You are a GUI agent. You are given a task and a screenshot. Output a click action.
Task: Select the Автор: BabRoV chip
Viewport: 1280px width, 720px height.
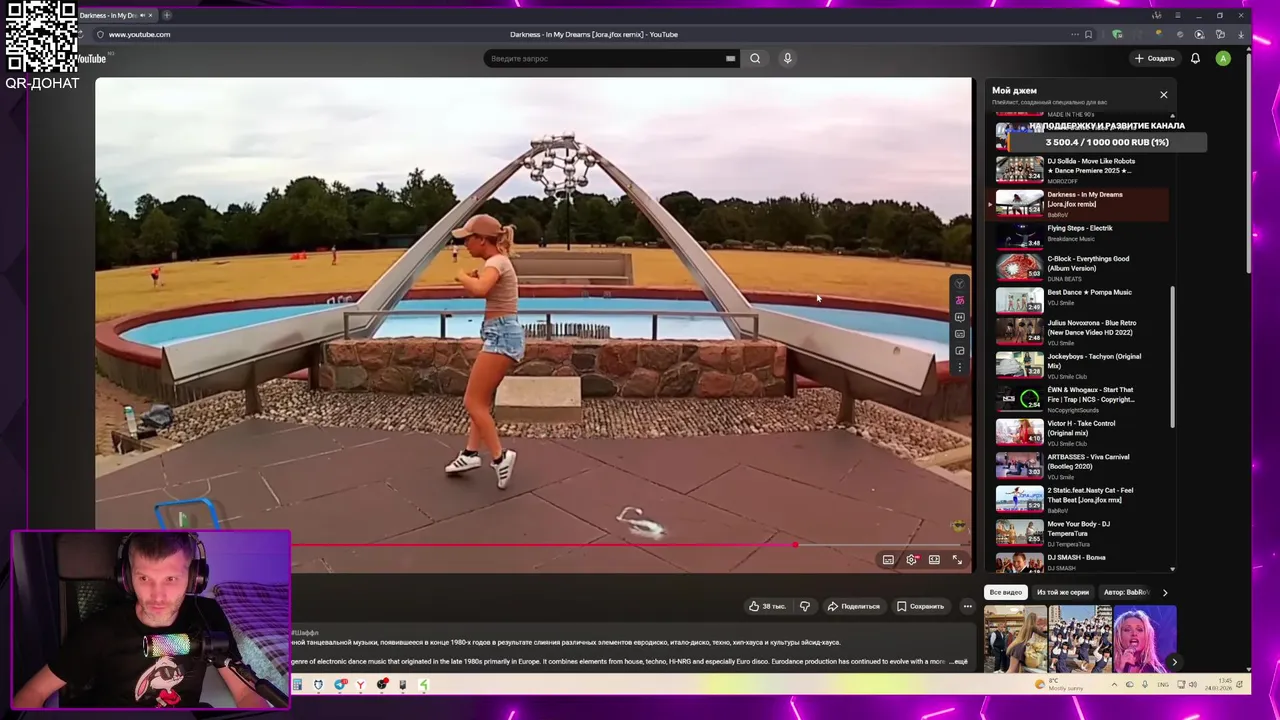tap(1126, 592)
